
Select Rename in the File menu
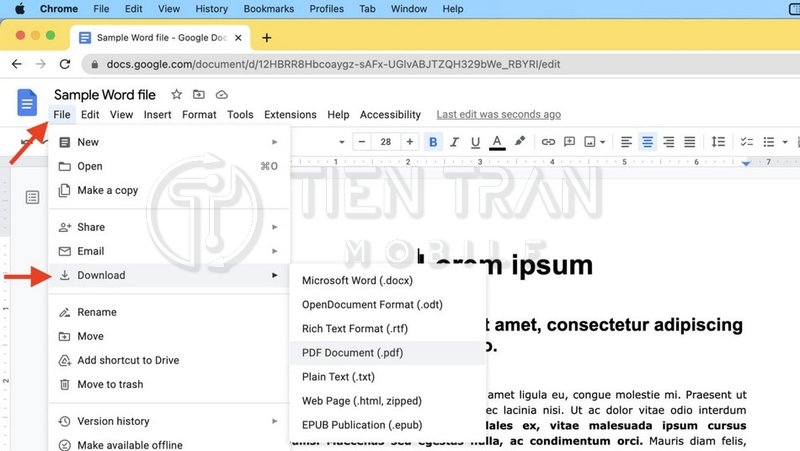point(169,312)
